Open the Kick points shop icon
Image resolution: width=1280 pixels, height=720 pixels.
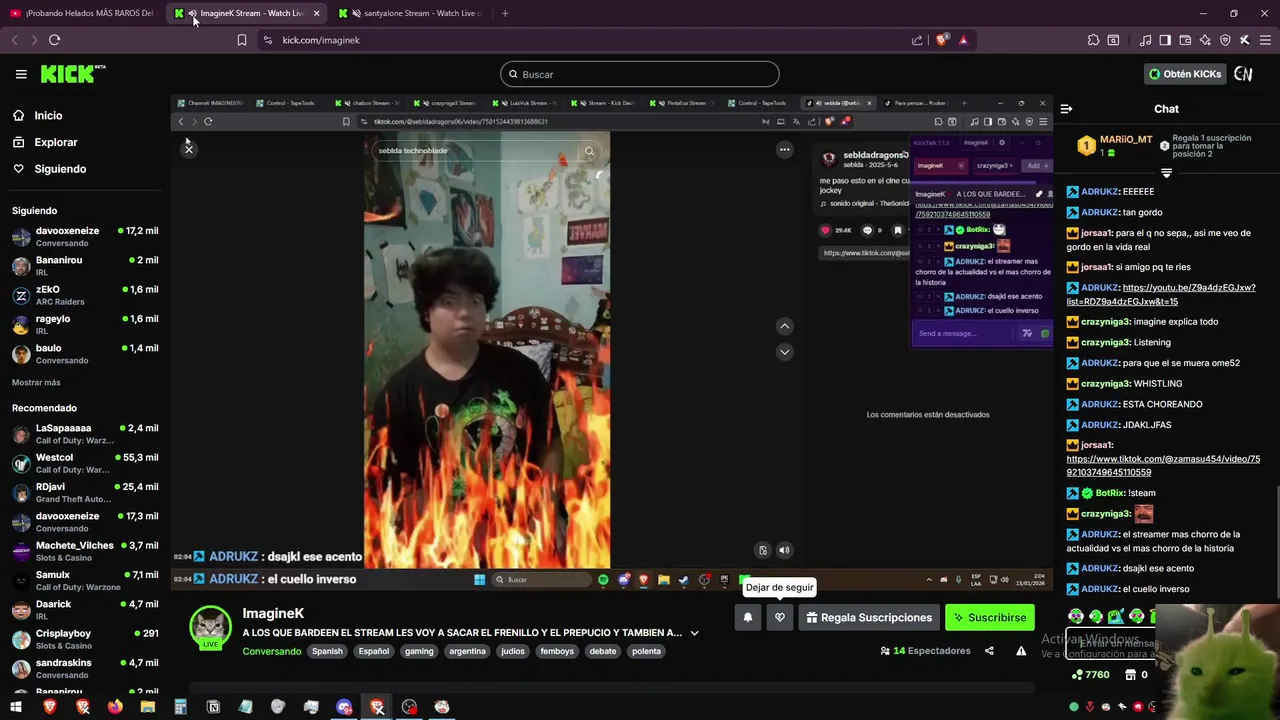(1130, 675)
